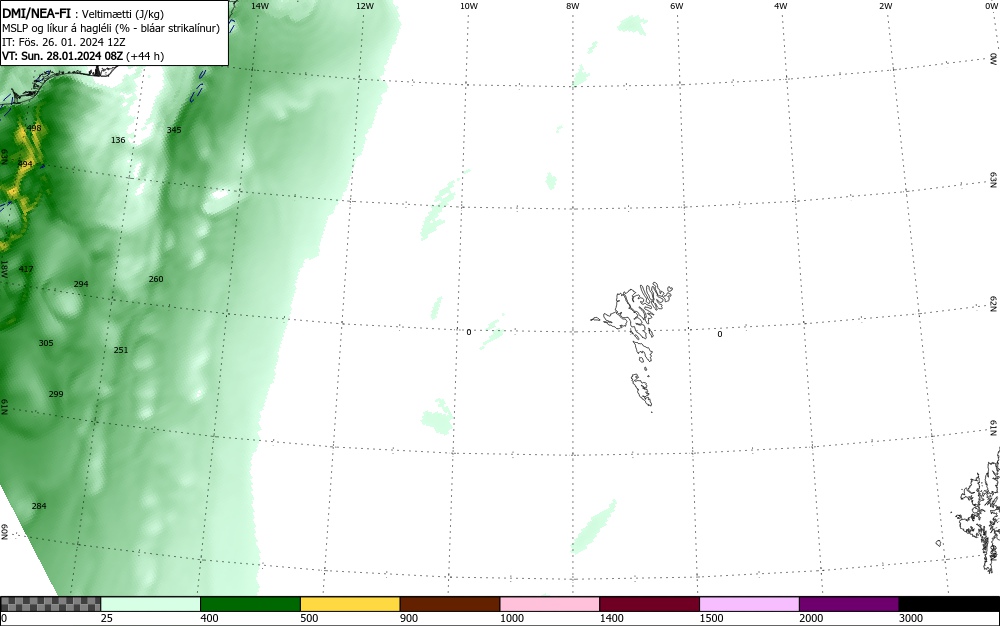Click the "0" value west of Faroe Islands

coord(469,332)
